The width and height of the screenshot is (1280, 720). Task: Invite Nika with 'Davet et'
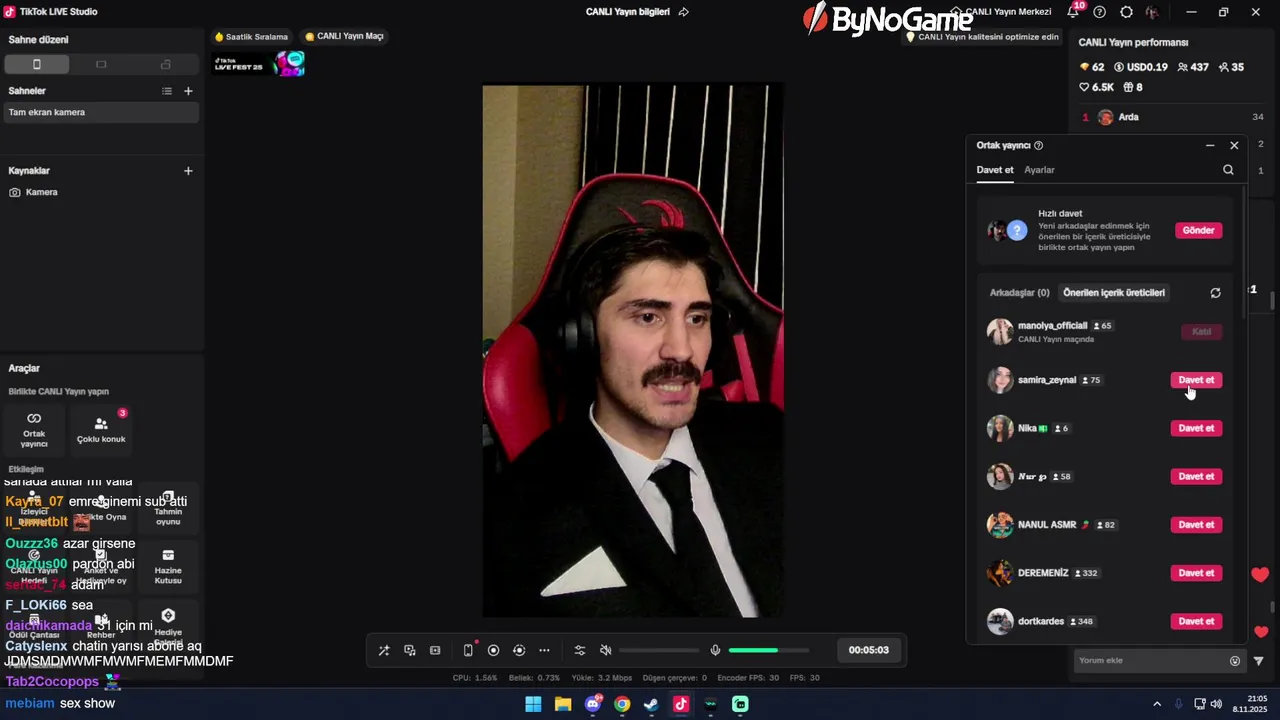point(1196,428)
